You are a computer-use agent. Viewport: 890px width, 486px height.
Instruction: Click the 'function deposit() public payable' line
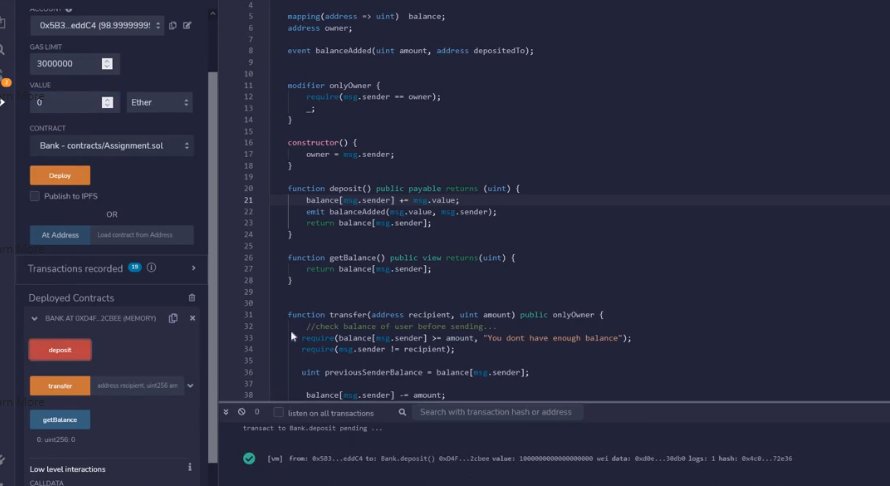click(x=404, y=188)
